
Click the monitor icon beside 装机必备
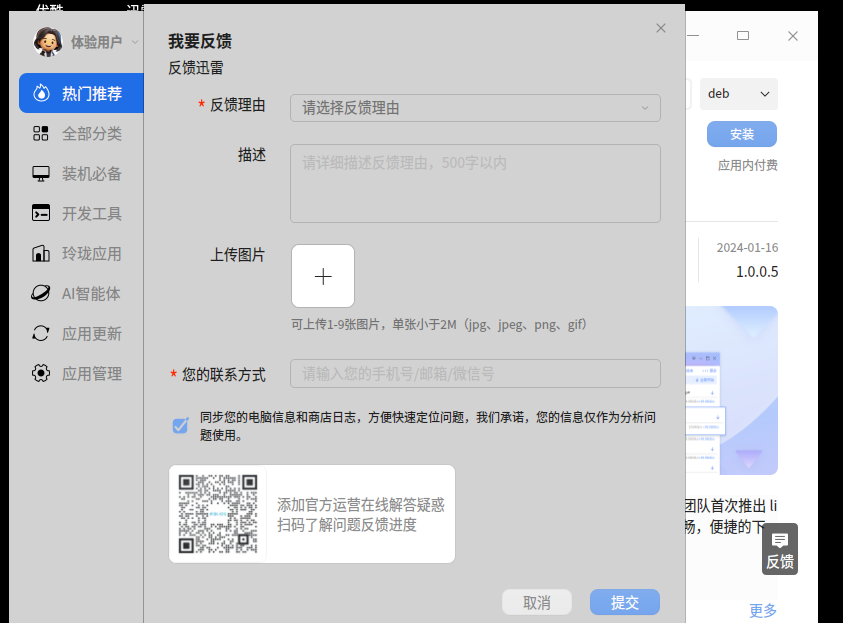pyautogui.click(x=41, y=174)
